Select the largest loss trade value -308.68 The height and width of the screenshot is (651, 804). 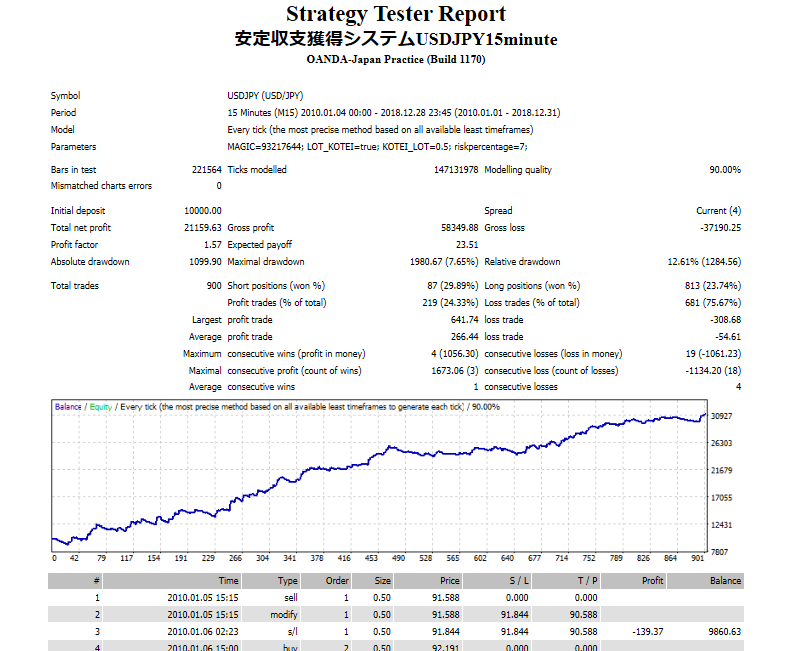[726, 320]
